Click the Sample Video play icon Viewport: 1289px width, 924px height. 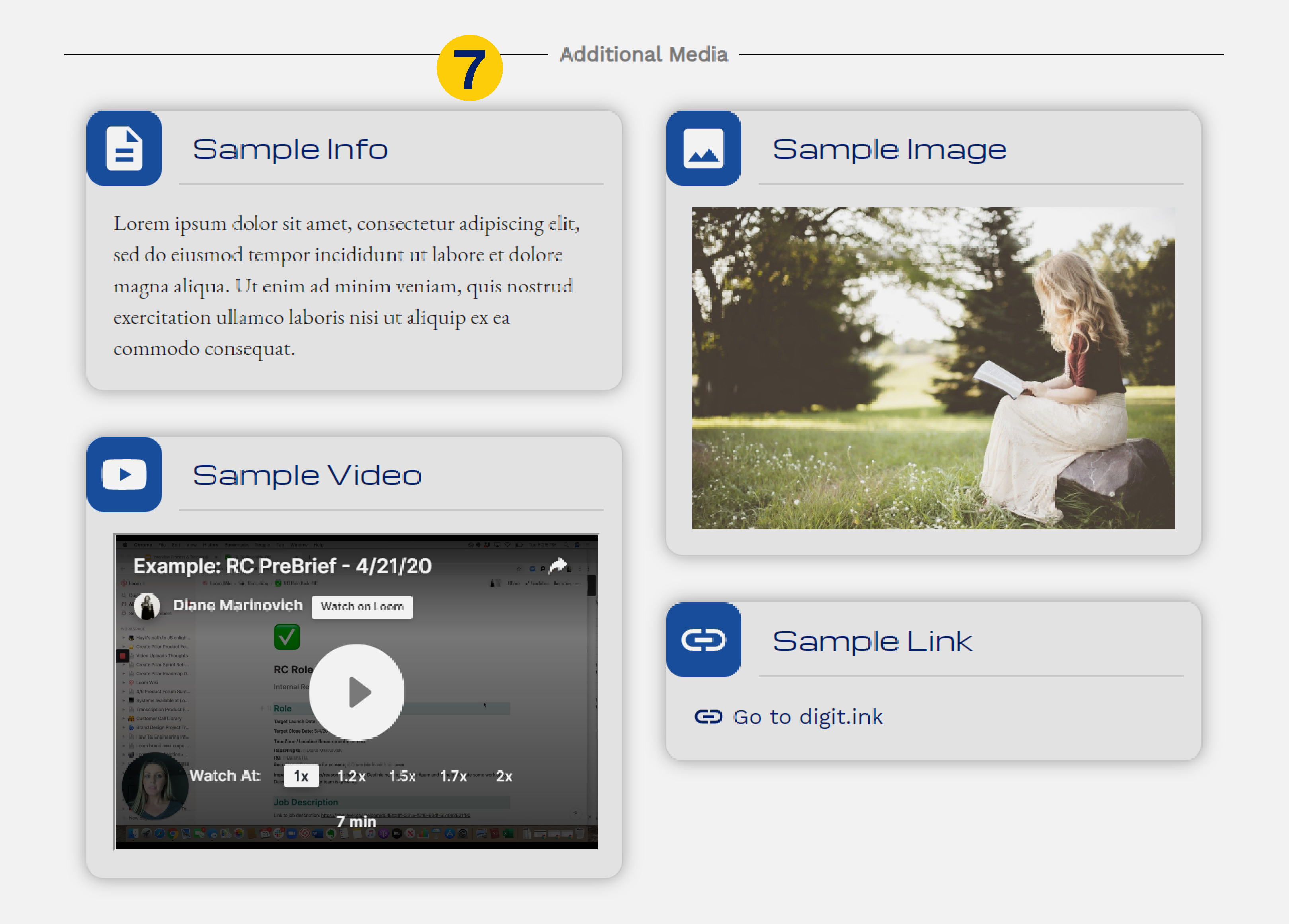click(124, 474)
